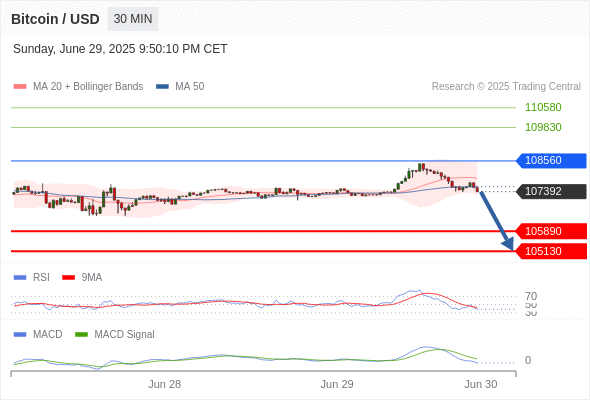Screen dimensions: 590x400
Task: Click the Jun 30 date axis label
Action: pyautogui.click(x=481, y=384)
